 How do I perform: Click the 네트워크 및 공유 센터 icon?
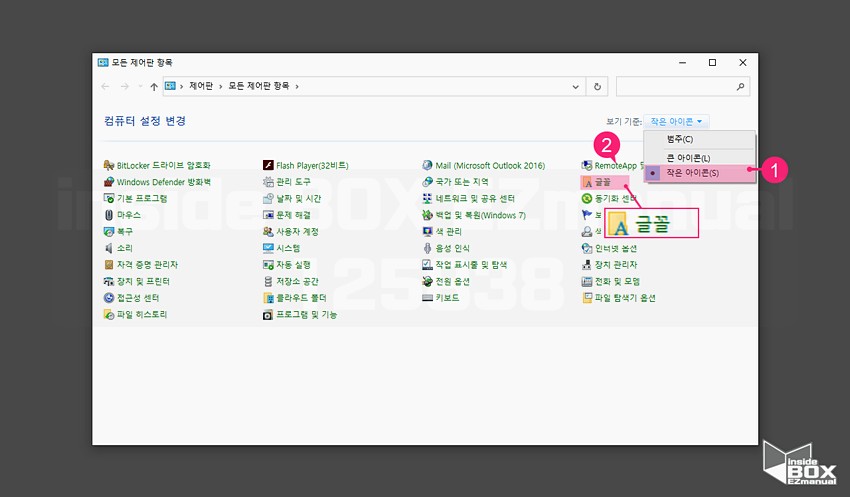click(x=427, y=198)
